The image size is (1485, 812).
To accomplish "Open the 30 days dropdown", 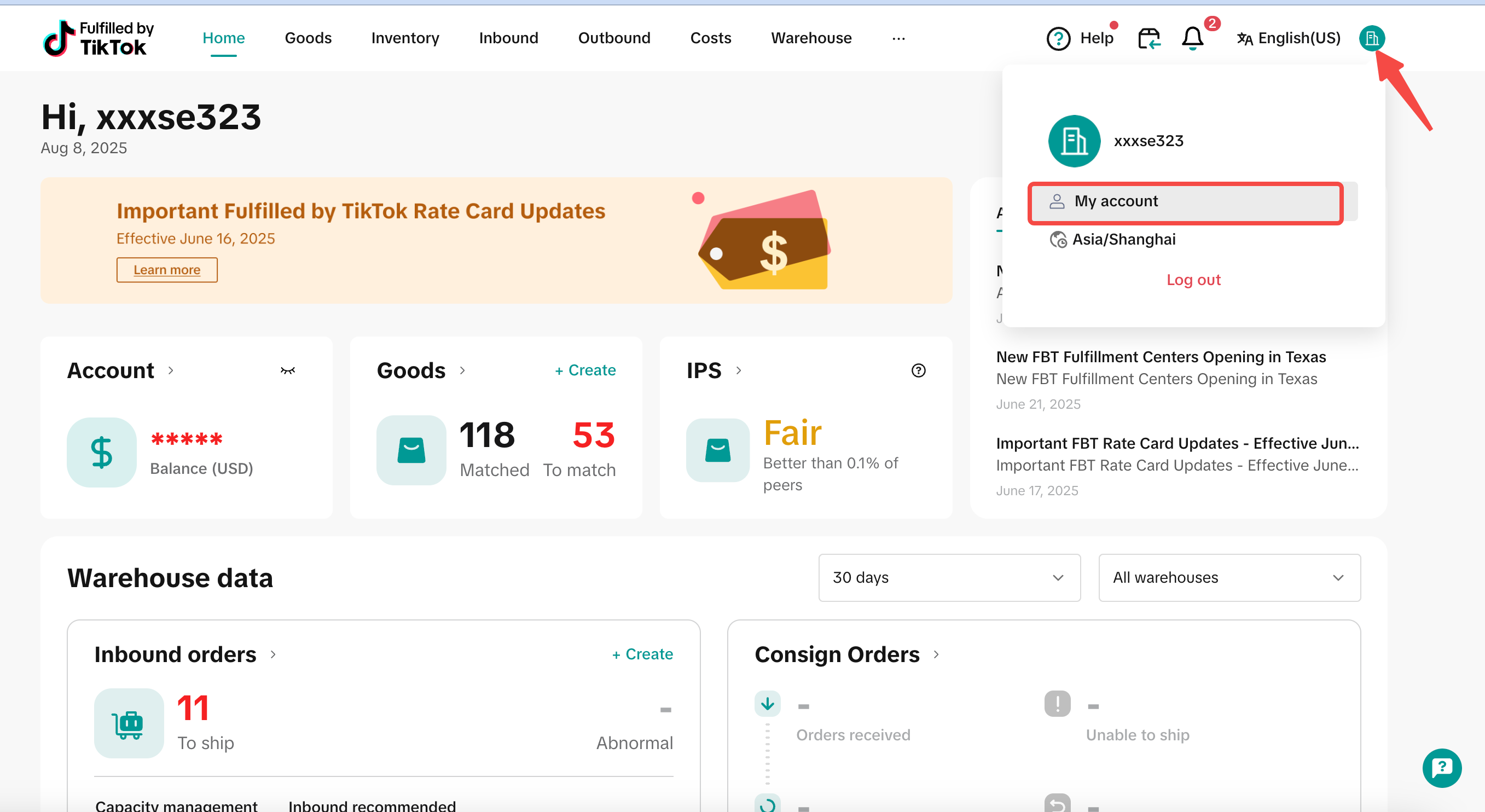I will coord(949,577).
